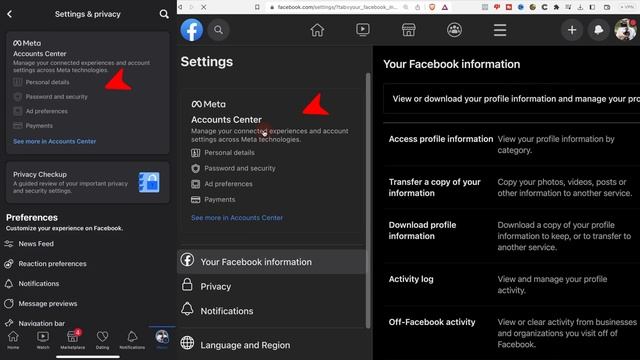Click the browser bookmark icon
This screenshot has height=360, width=640.
pyautogui.click(x=257, y=7)
